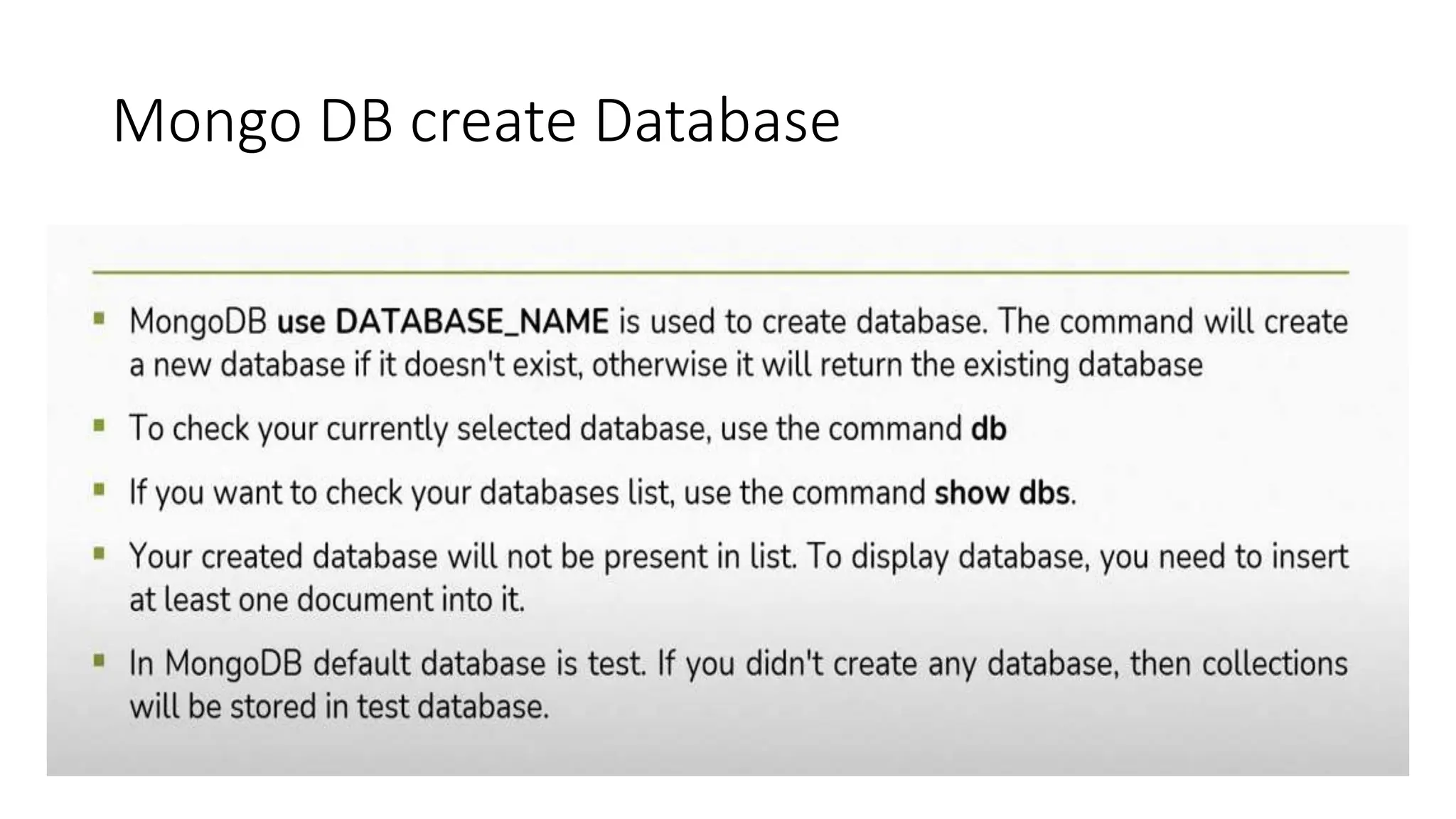Click 'at least one document into it.' line
The width and height of the screenshot is (1456, 819).
click(327, 600)
